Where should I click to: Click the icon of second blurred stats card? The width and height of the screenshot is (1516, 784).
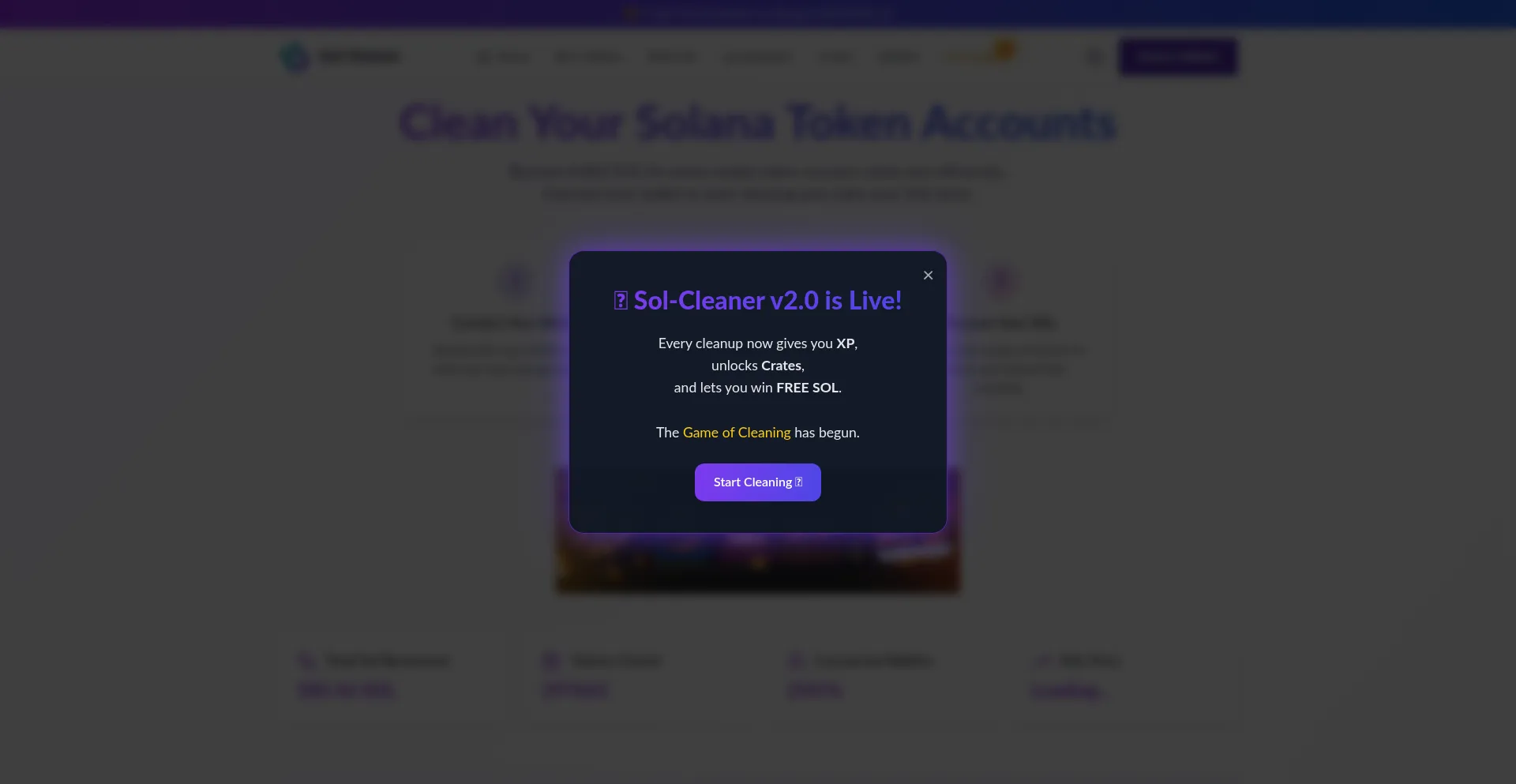click(x=551, y=660)
